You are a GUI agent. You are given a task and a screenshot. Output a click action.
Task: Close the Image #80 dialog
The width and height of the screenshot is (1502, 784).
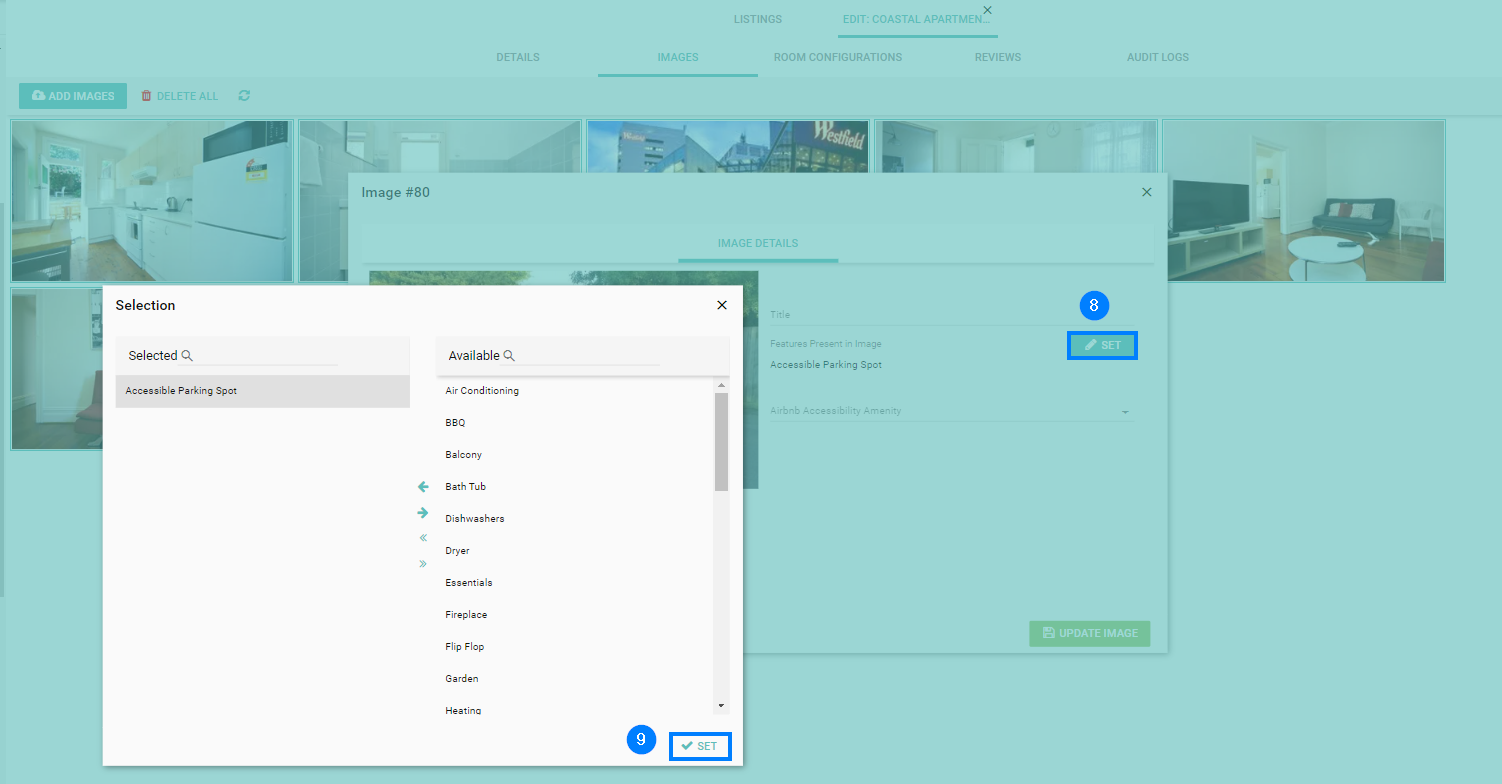click(x=1147, y=192)
